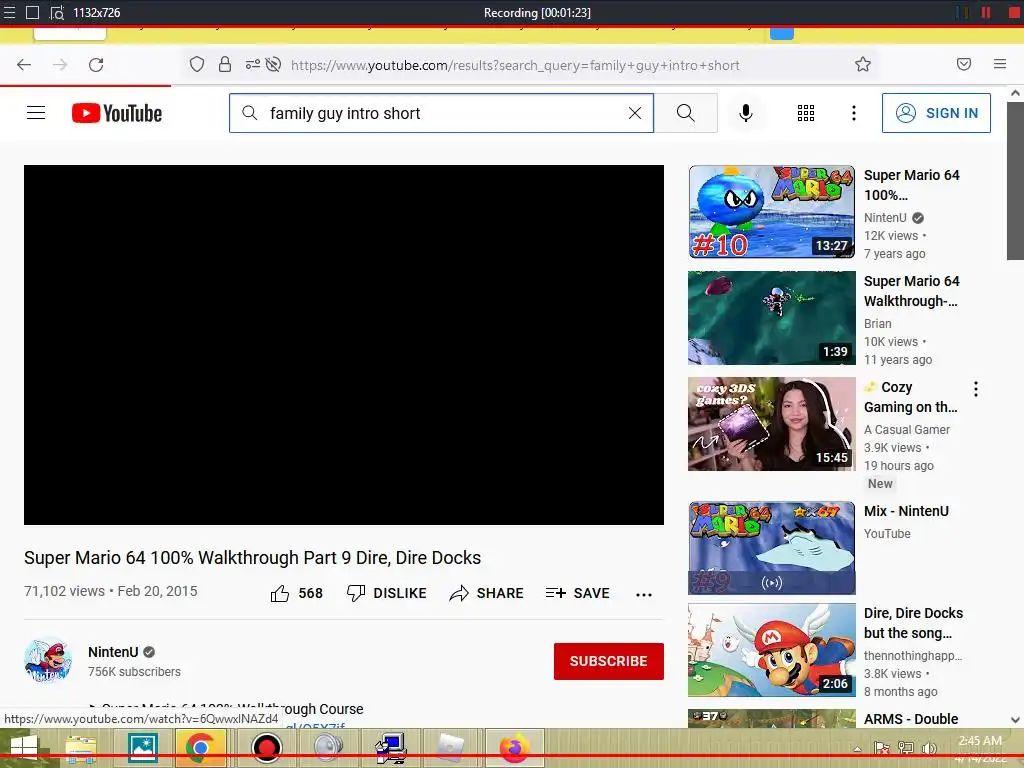Click the browser address bar URL
The image size is (1024, 768).
tap(515, 65)
